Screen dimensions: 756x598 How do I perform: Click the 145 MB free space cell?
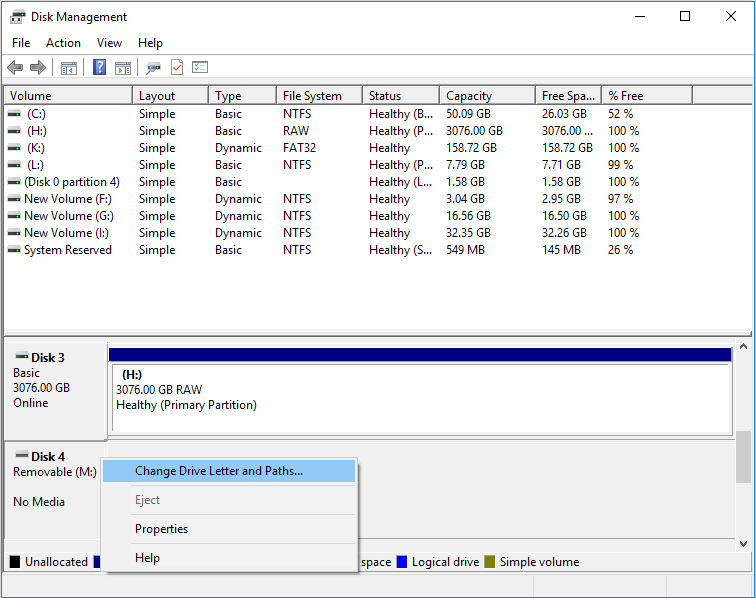click(561, 250)
